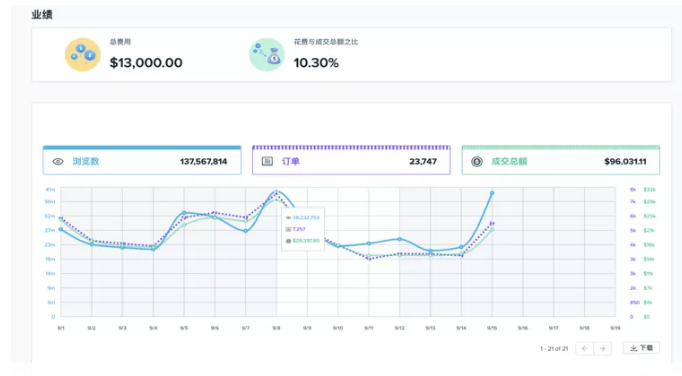Click the order list icon in the 订单 card

click(267, 161)
